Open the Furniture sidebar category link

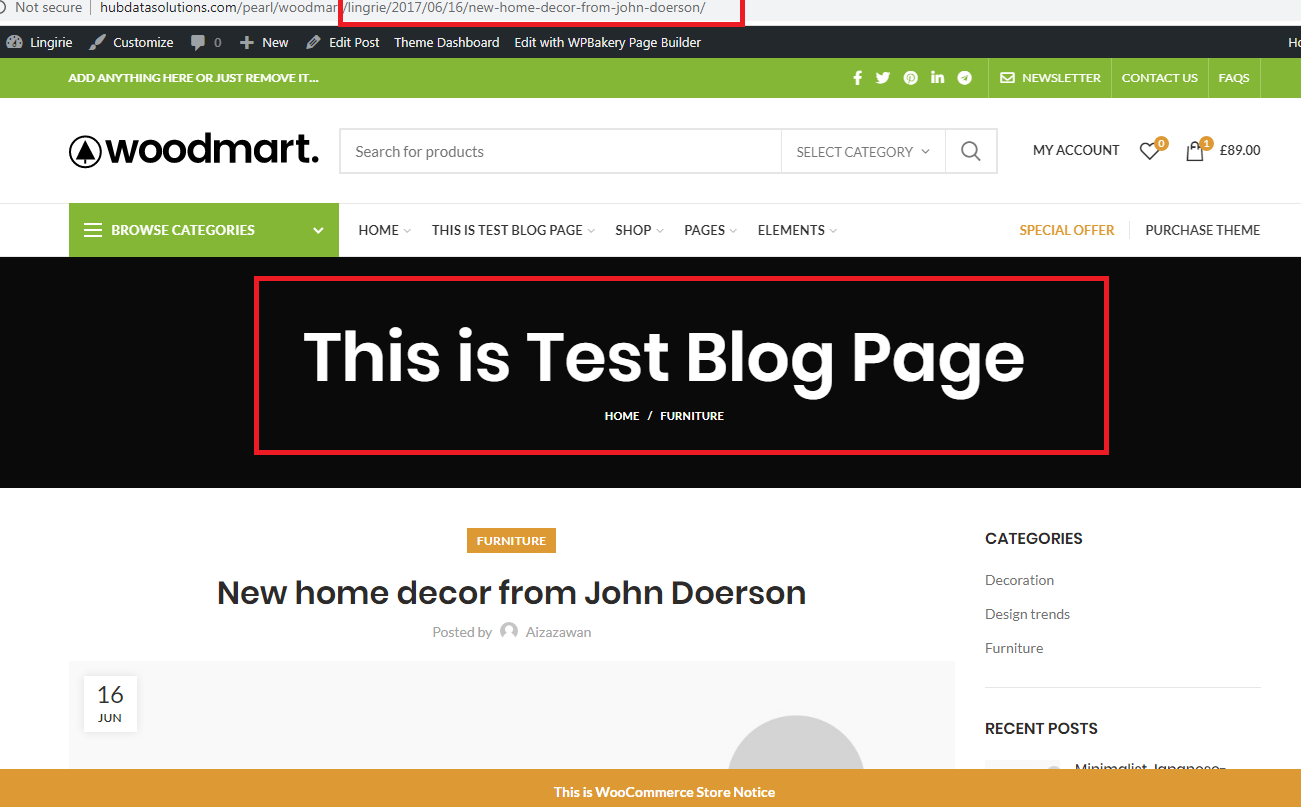click(1014, 648)
